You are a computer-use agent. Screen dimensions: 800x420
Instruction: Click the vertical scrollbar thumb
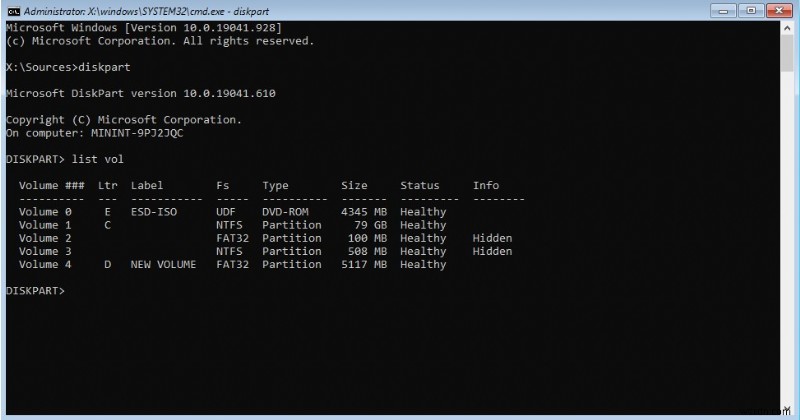(x=787, y=54)
